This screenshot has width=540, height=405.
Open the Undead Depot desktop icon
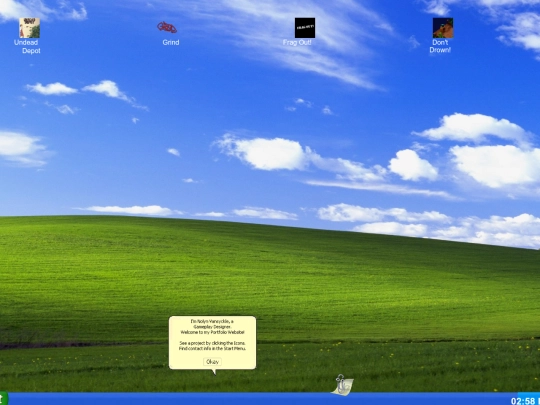[29, 28]
